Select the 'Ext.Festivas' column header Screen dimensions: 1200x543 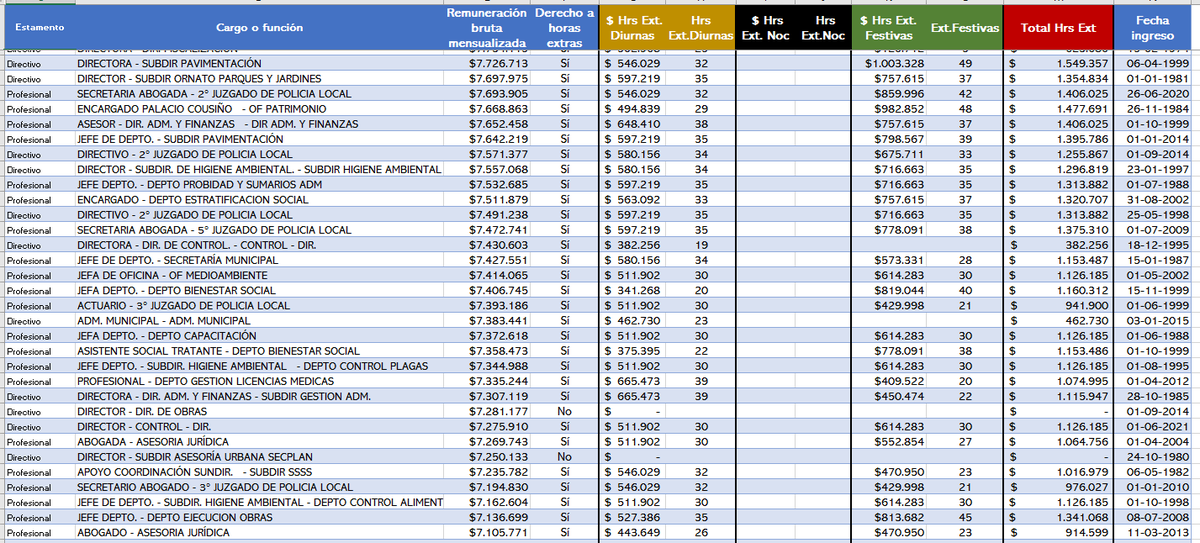click(965, 28)
